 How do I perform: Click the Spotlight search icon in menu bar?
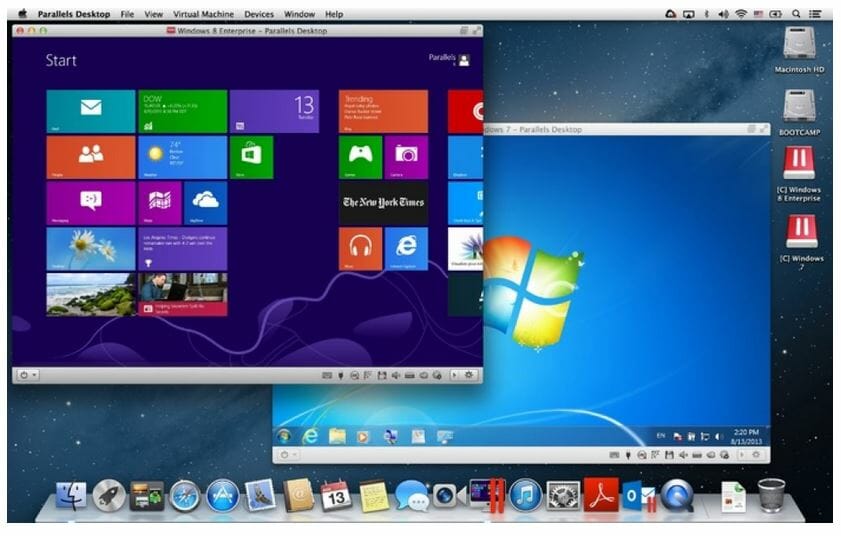point(796,14)
